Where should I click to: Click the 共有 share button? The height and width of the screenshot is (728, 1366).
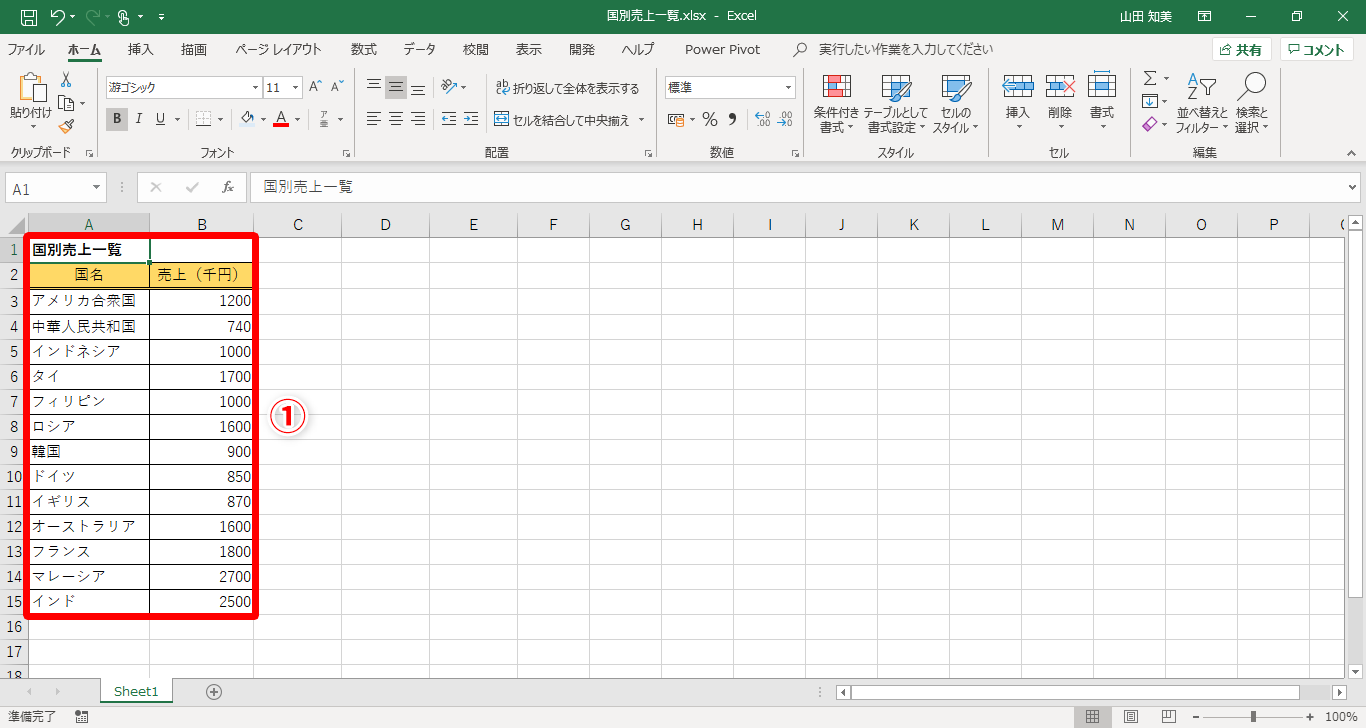[x=1241, y=50]
